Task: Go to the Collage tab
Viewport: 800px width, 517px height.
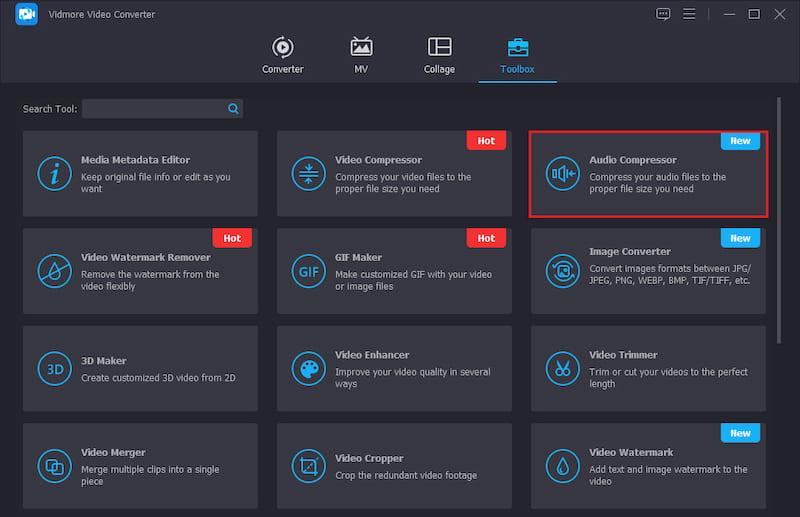Action: [439, 55]
